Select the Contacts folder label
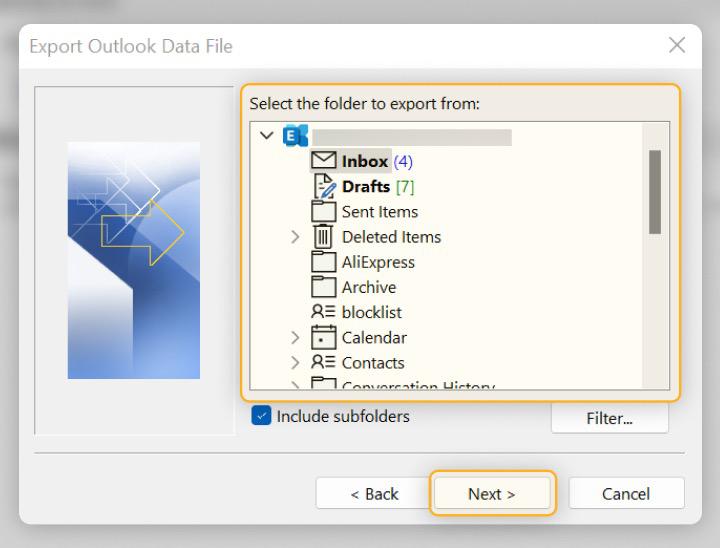 point(373,363)
